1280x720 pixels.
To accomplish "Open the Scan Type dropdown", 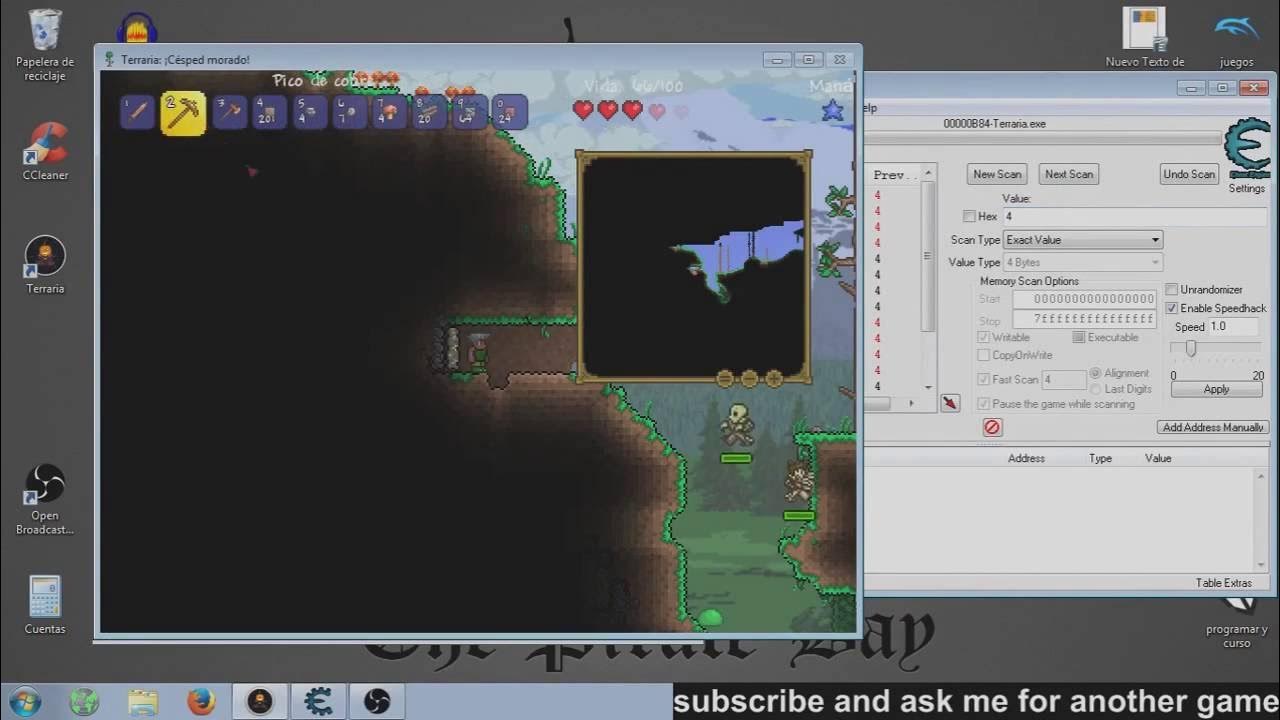I will click(x=1083, y=240).
